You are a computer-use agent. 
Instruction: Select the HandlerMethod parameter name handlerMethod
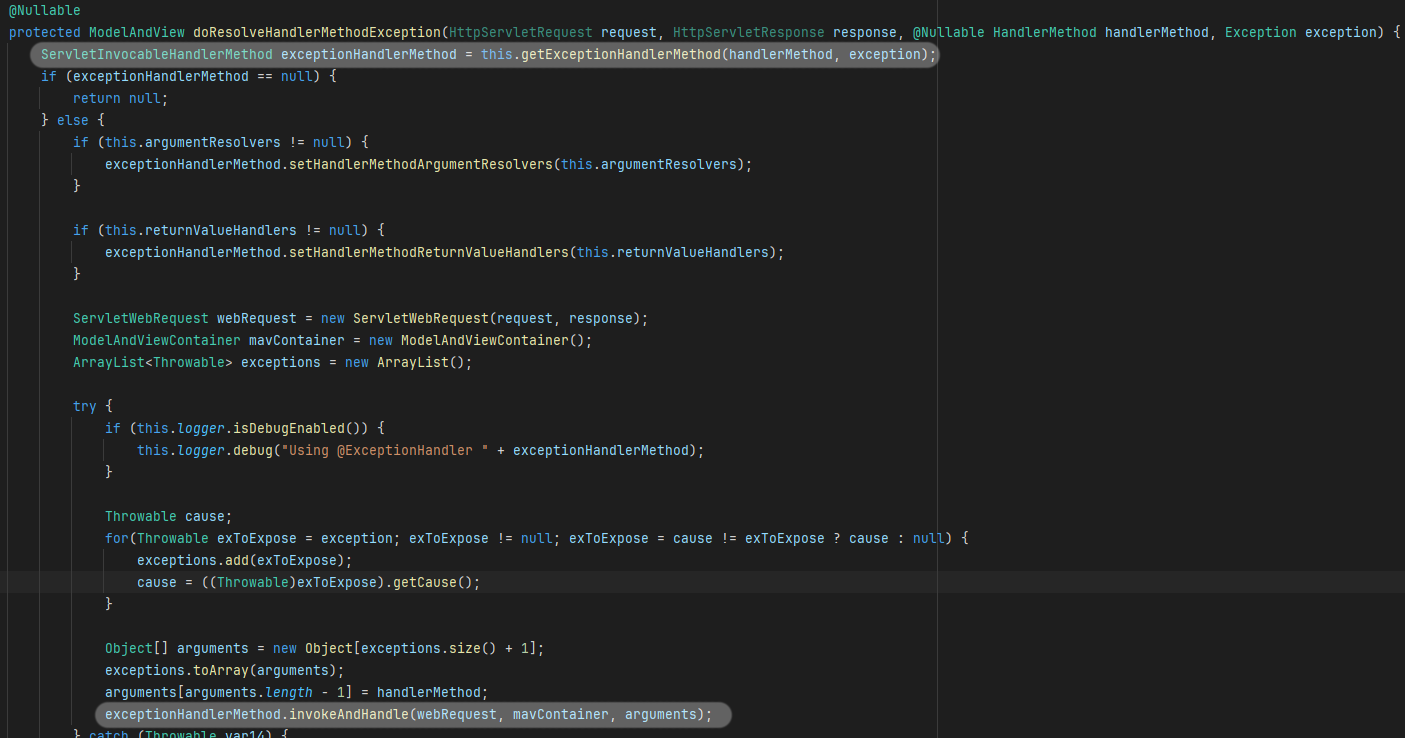[1155, 32]
